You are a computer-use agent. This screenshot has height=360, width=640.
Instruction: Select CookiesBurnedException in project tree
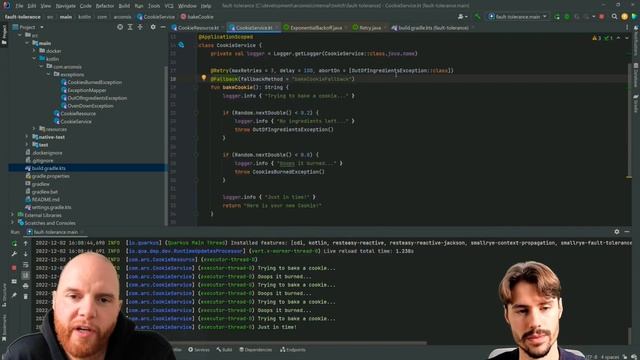(x=91, y=82)
